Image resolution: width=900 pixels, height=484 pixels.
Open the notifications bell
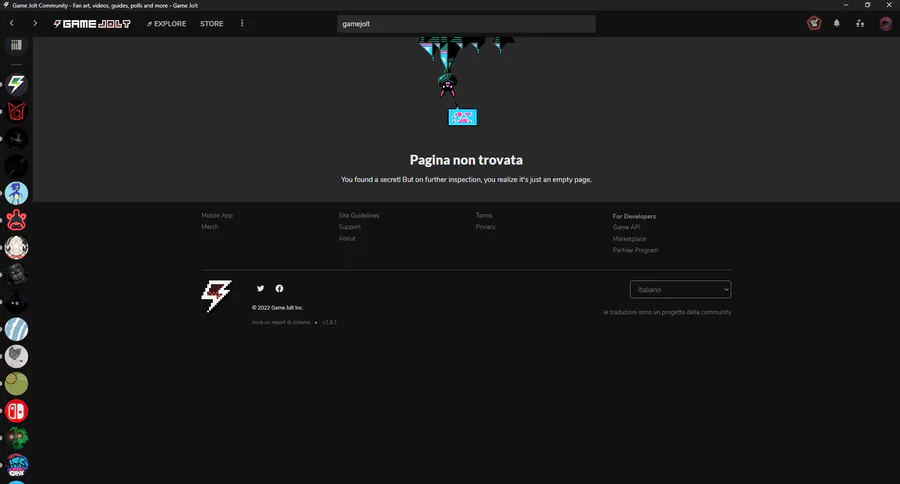point(837,24)
